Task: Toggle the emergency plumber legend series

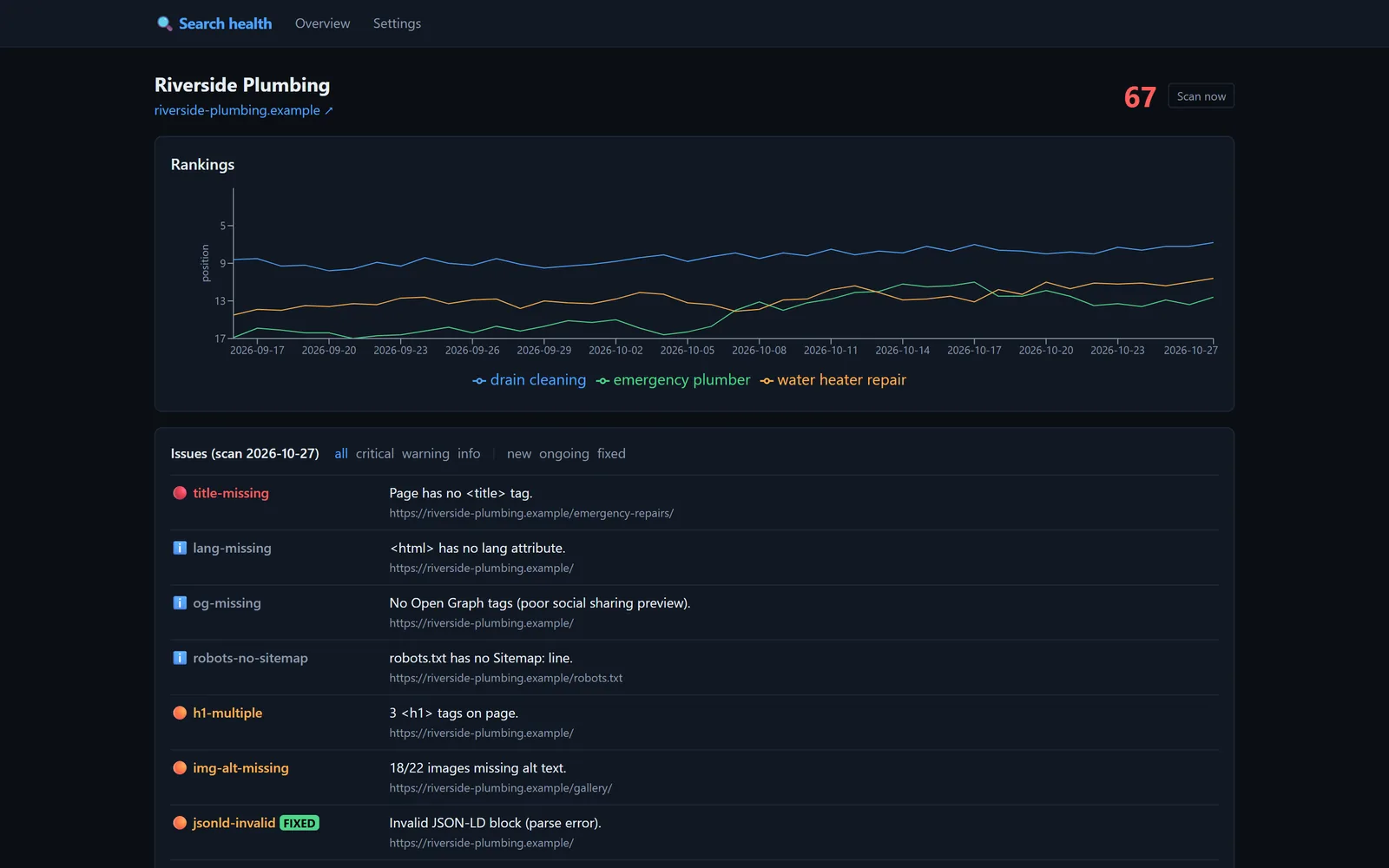Action: click(673, 380)
